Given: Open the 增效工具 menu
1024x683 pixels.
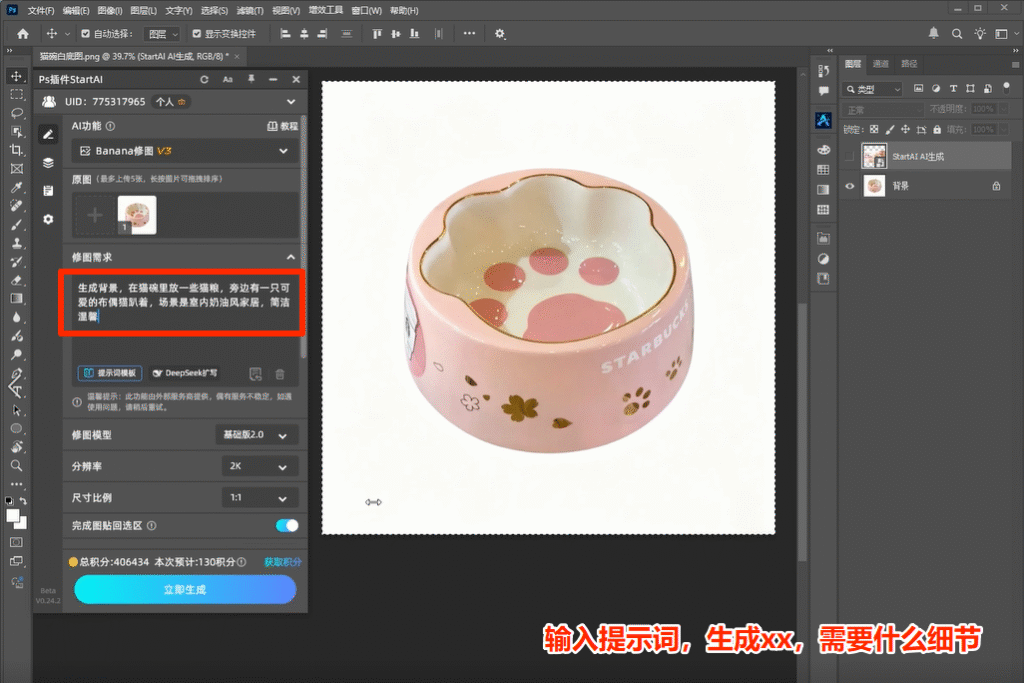Looking at the screenshot, I should click(326, 10).
